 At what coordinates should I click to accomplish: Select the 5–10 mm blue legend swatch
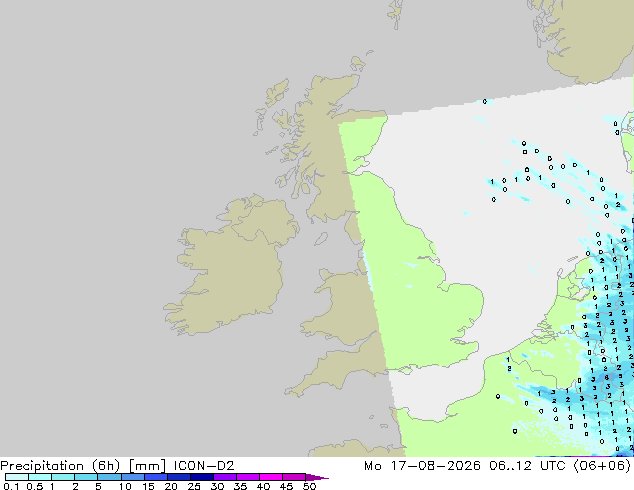109,477
